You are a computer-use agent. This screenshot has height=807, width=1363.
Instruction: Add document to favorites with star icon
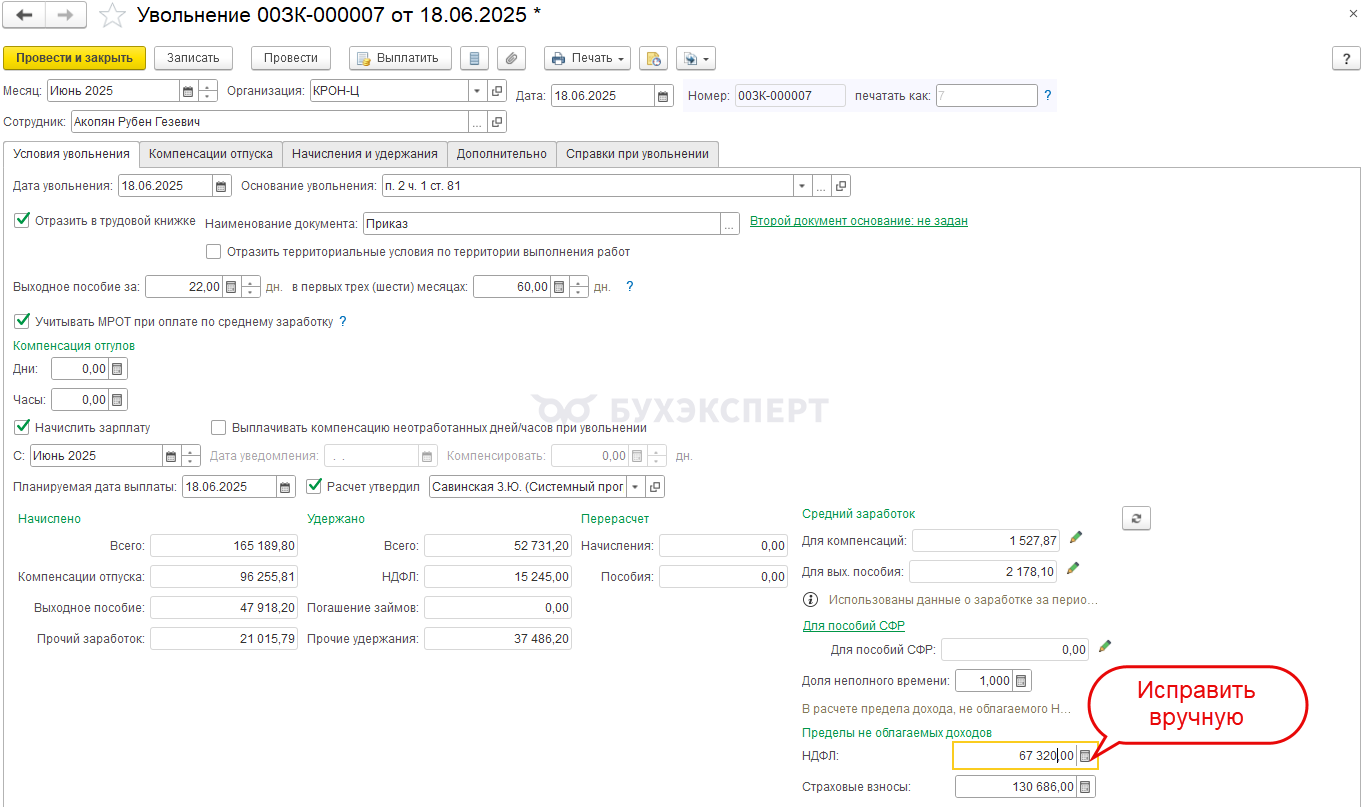[112, 15]
